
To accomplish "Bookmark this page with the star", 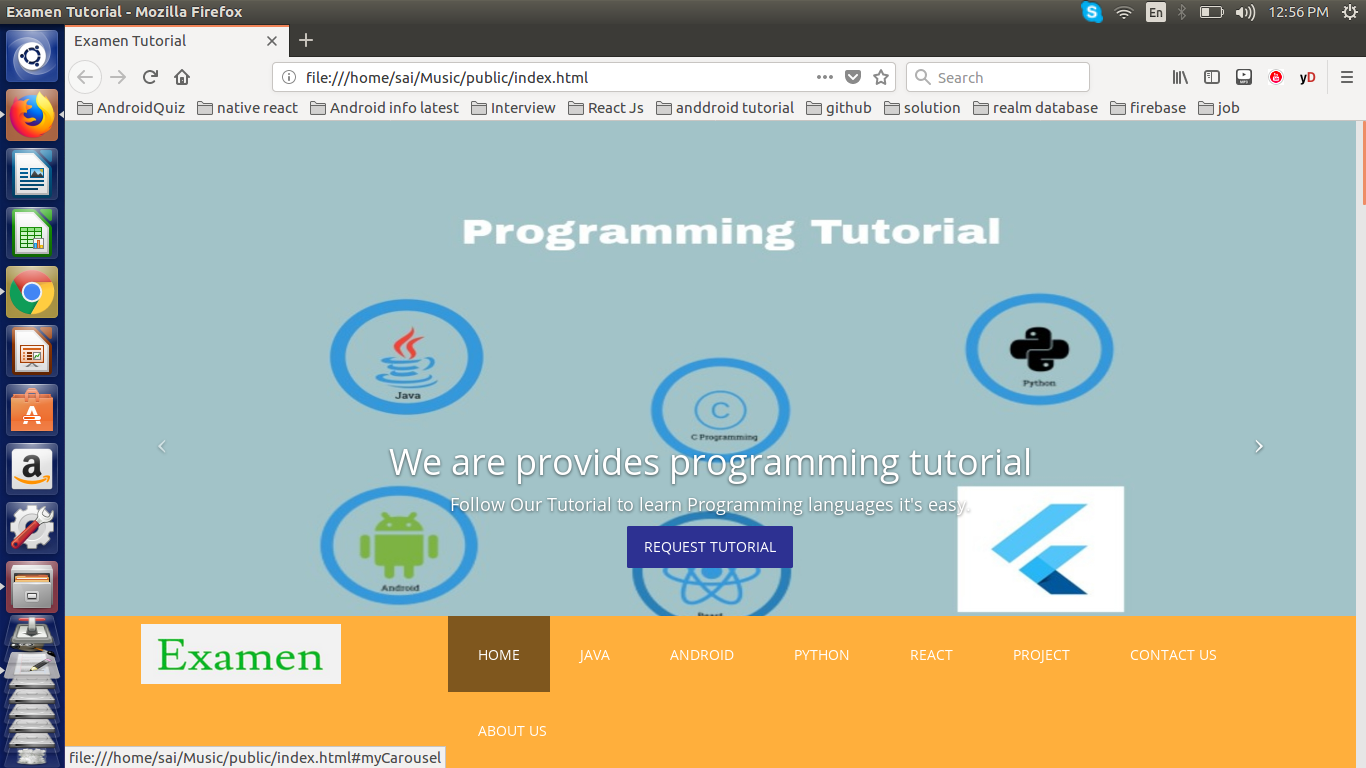I will [881, 77].
